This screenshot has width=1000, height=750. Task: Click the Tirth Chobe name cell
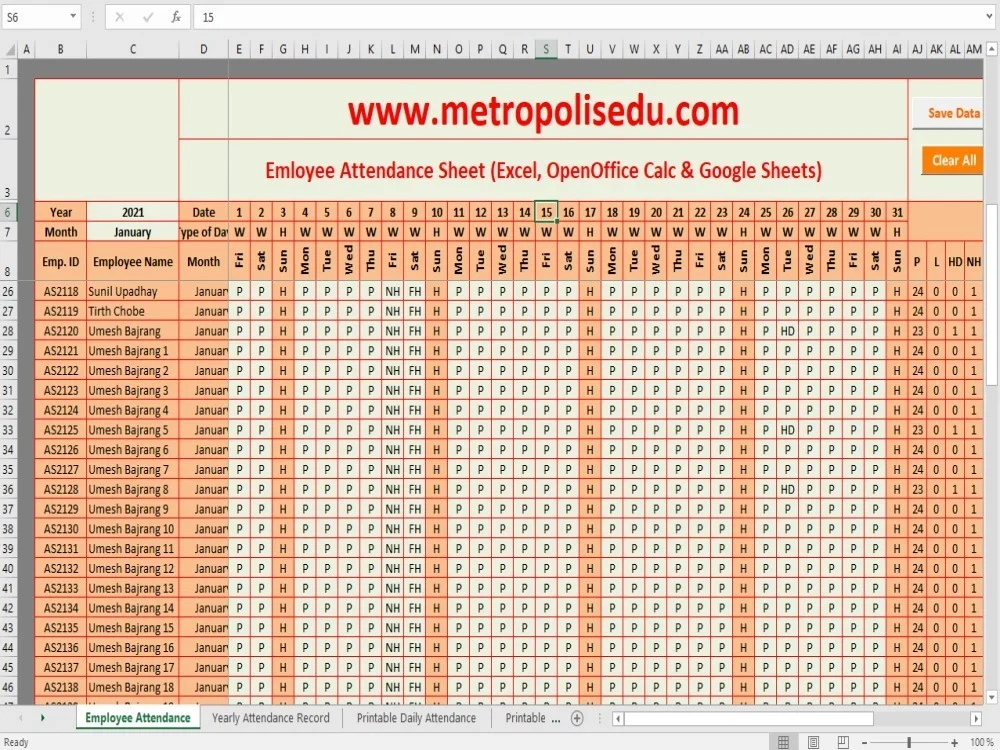point(133,311)
